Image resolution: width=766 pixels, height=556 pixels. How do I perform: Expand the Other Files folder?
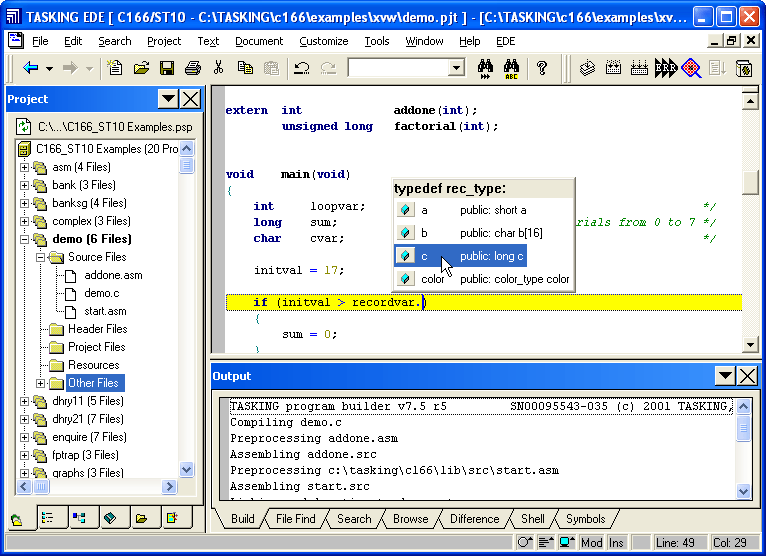(41, 383)
